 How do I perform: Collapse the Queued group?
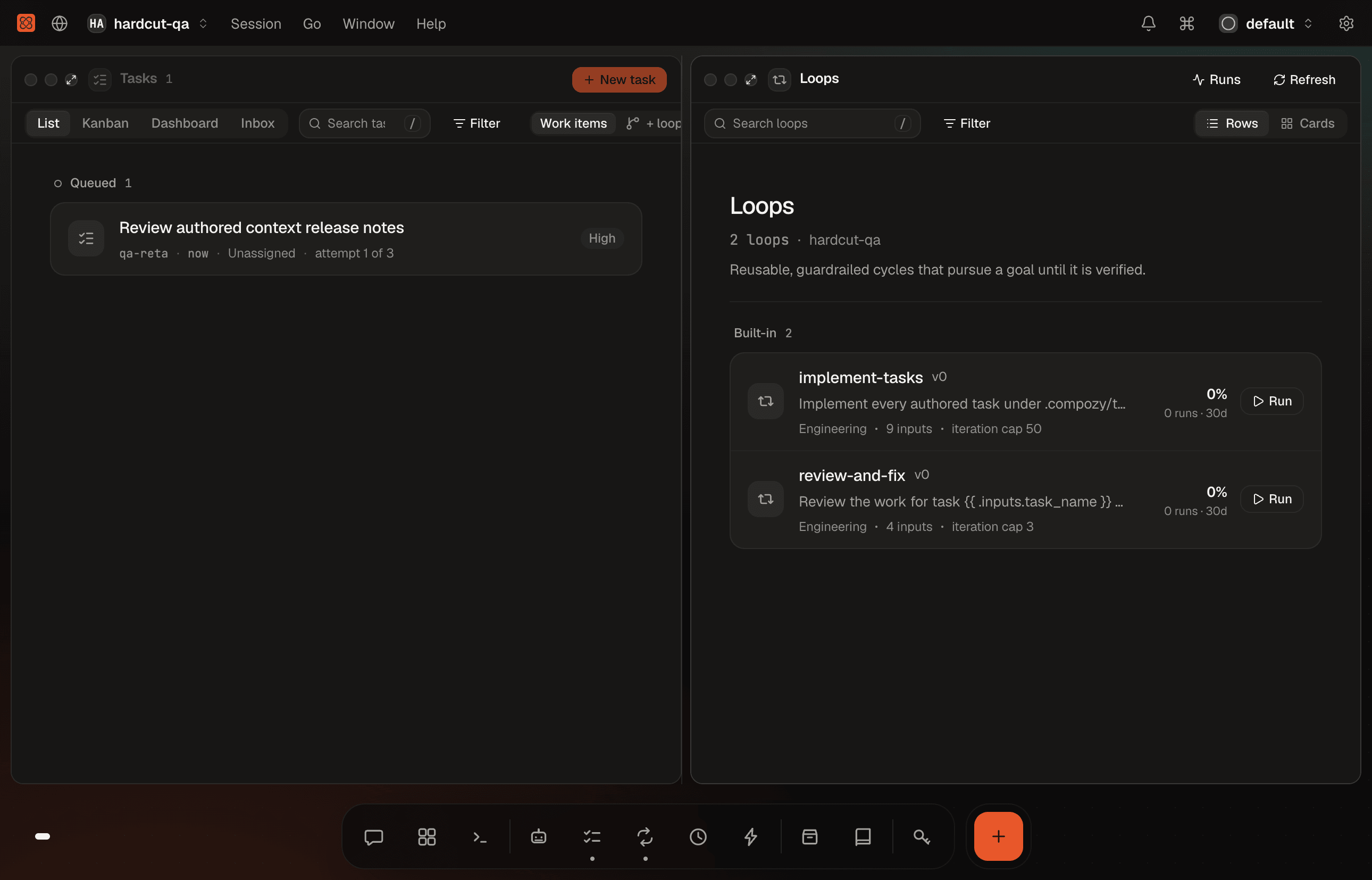[93, 183]
